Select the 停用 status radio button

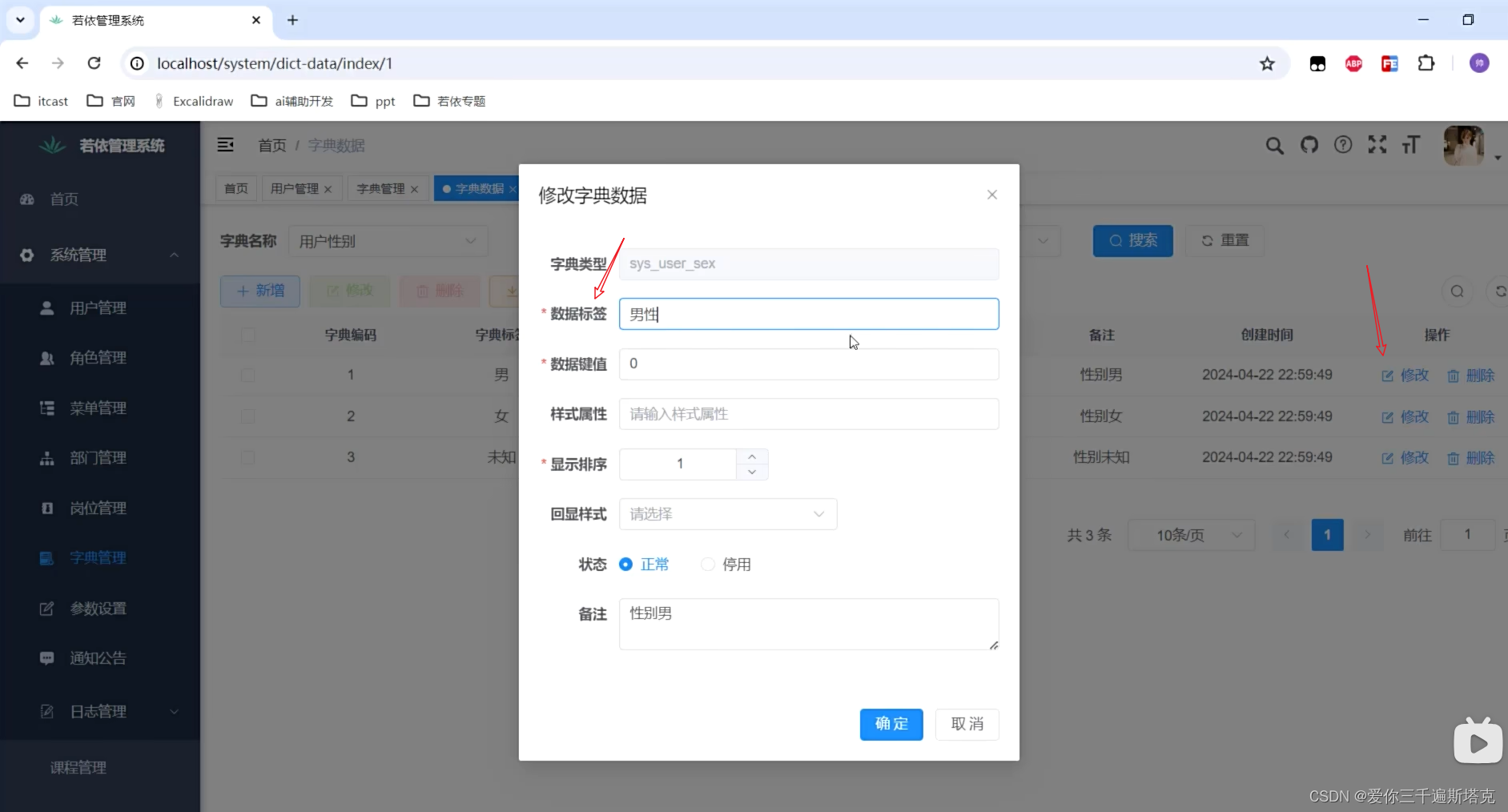708,565
